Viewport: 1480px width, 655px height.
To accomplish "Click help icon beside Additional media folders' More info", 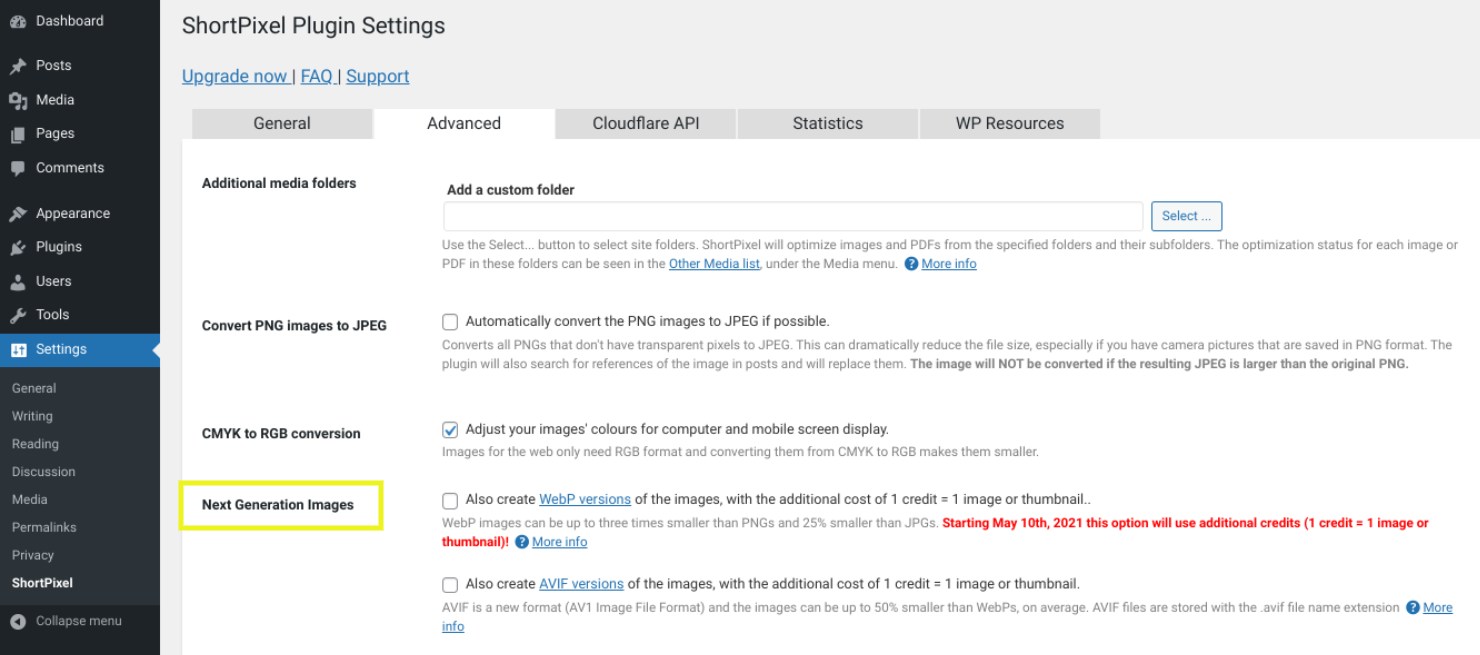I will tap(911, 264).
